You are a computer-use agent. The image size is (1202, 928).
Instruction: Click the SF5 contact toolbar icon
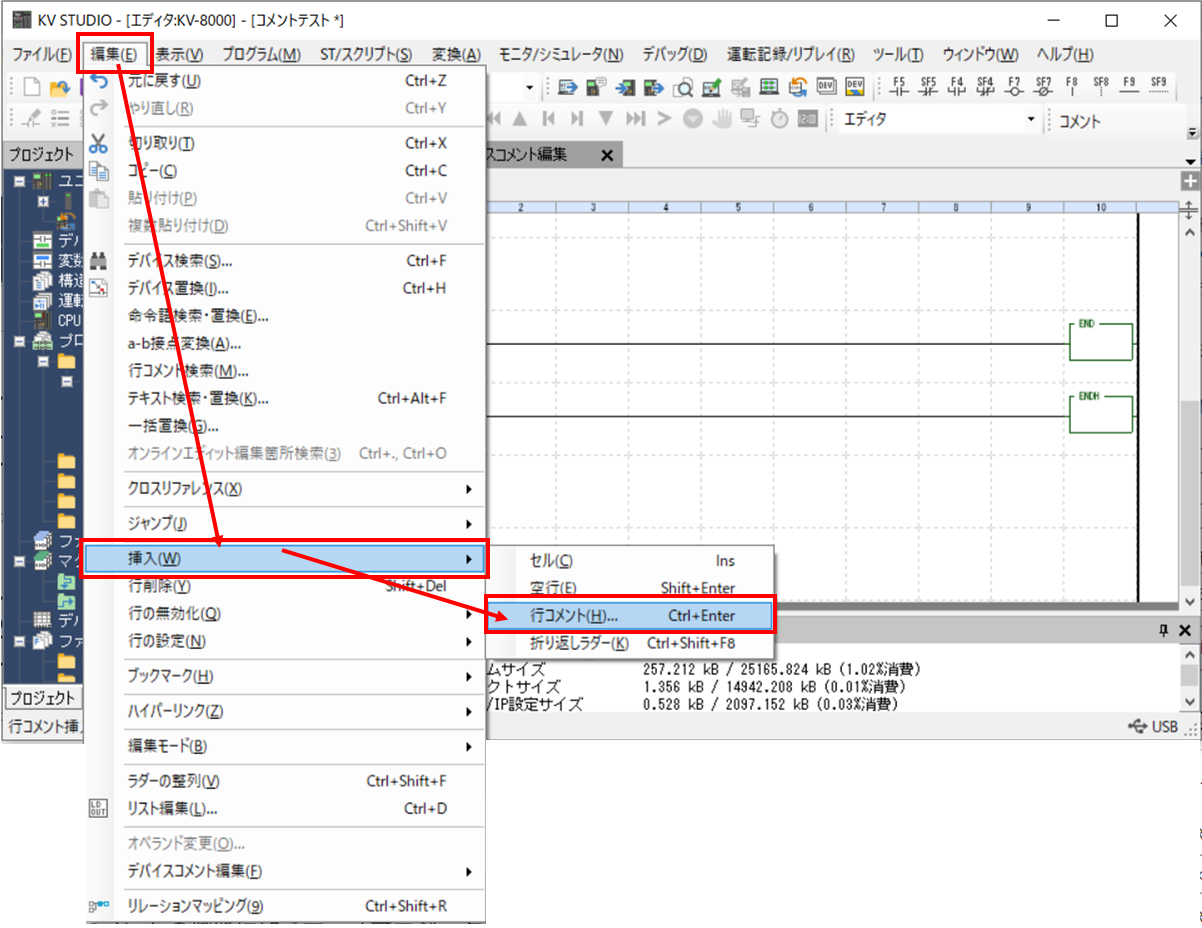pos(928,86)
